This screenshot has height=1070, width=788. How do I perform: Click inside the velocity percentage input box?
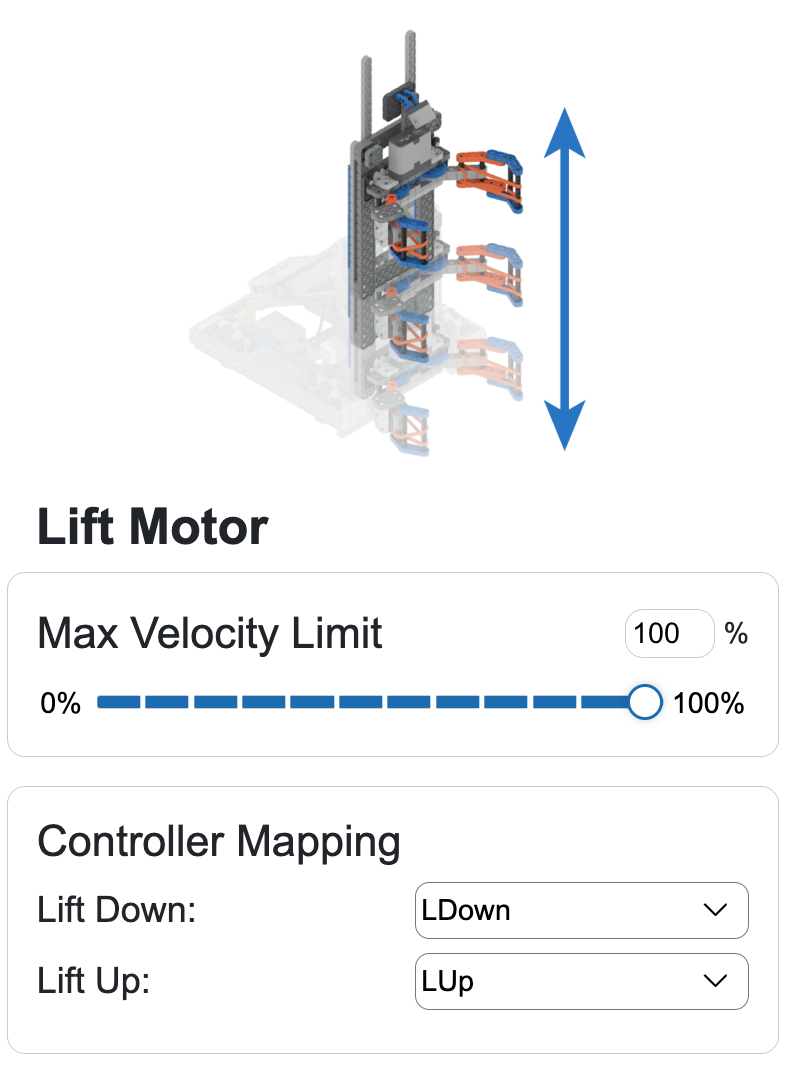(668, 633)
